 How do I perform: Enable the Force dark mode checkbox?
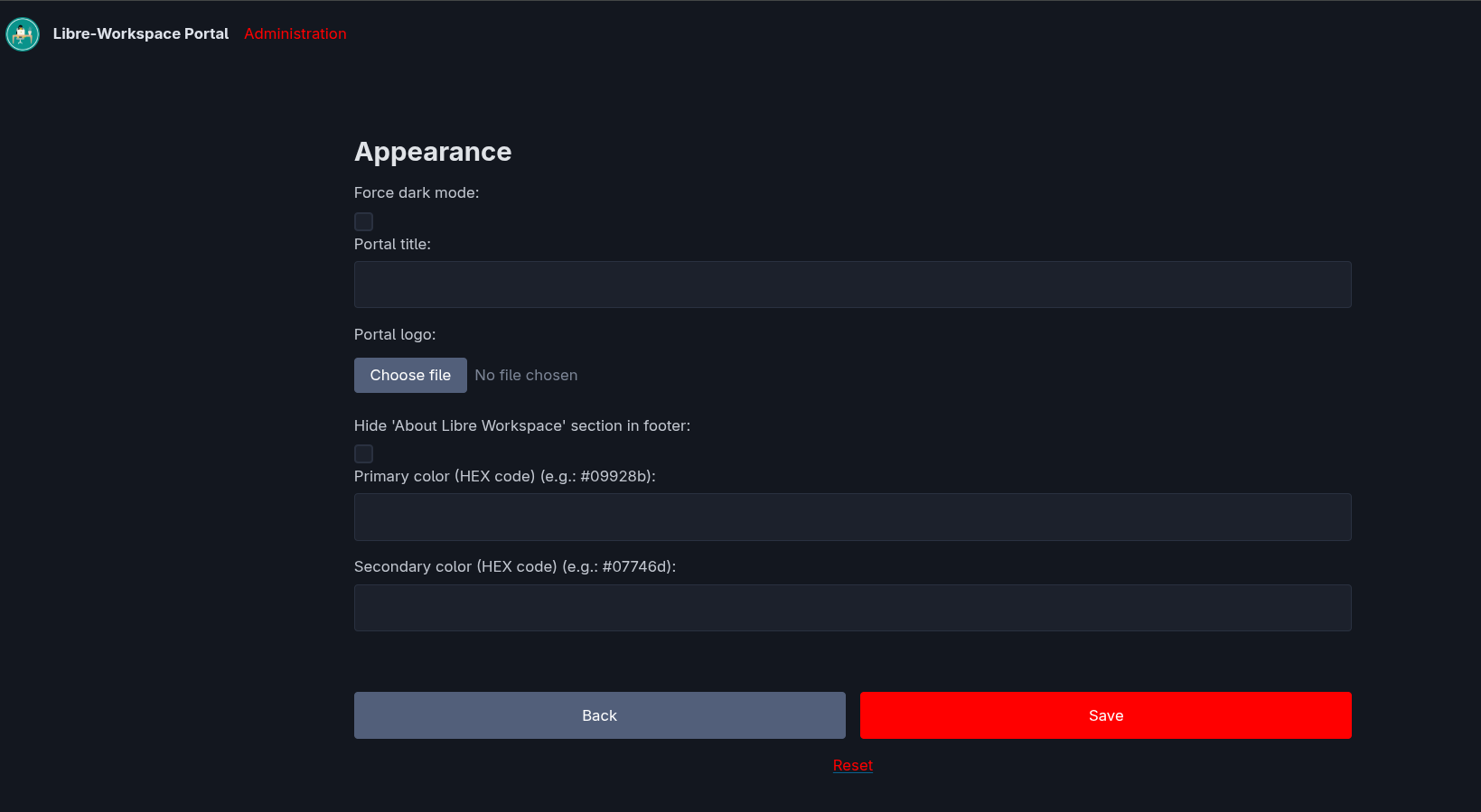click(x=363, y=221)
